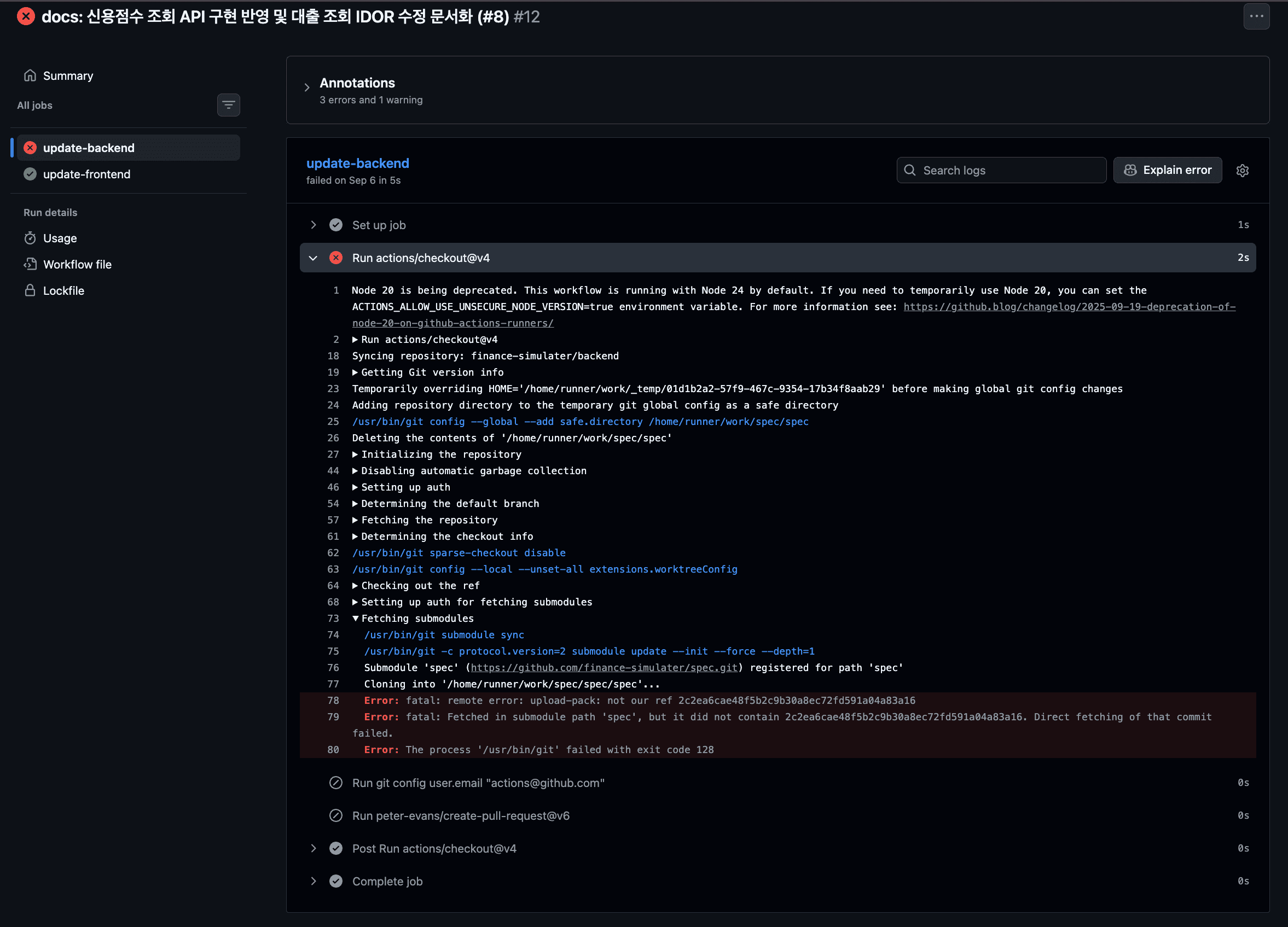This screenshot has height=927, width=1288.
Task: Click the Workflow file code icon
Action: click(30, 264)
